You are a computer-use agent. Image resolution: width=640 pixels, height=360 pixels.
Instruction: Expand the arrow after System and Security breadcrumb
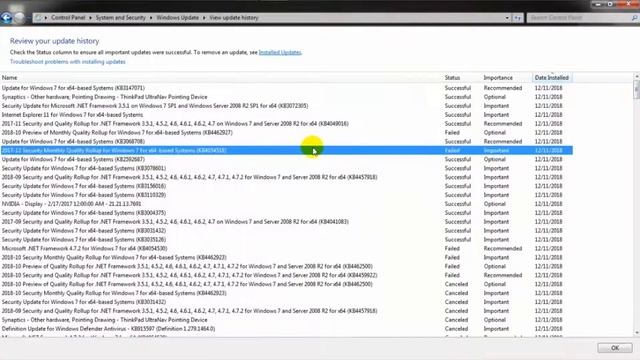151,18
